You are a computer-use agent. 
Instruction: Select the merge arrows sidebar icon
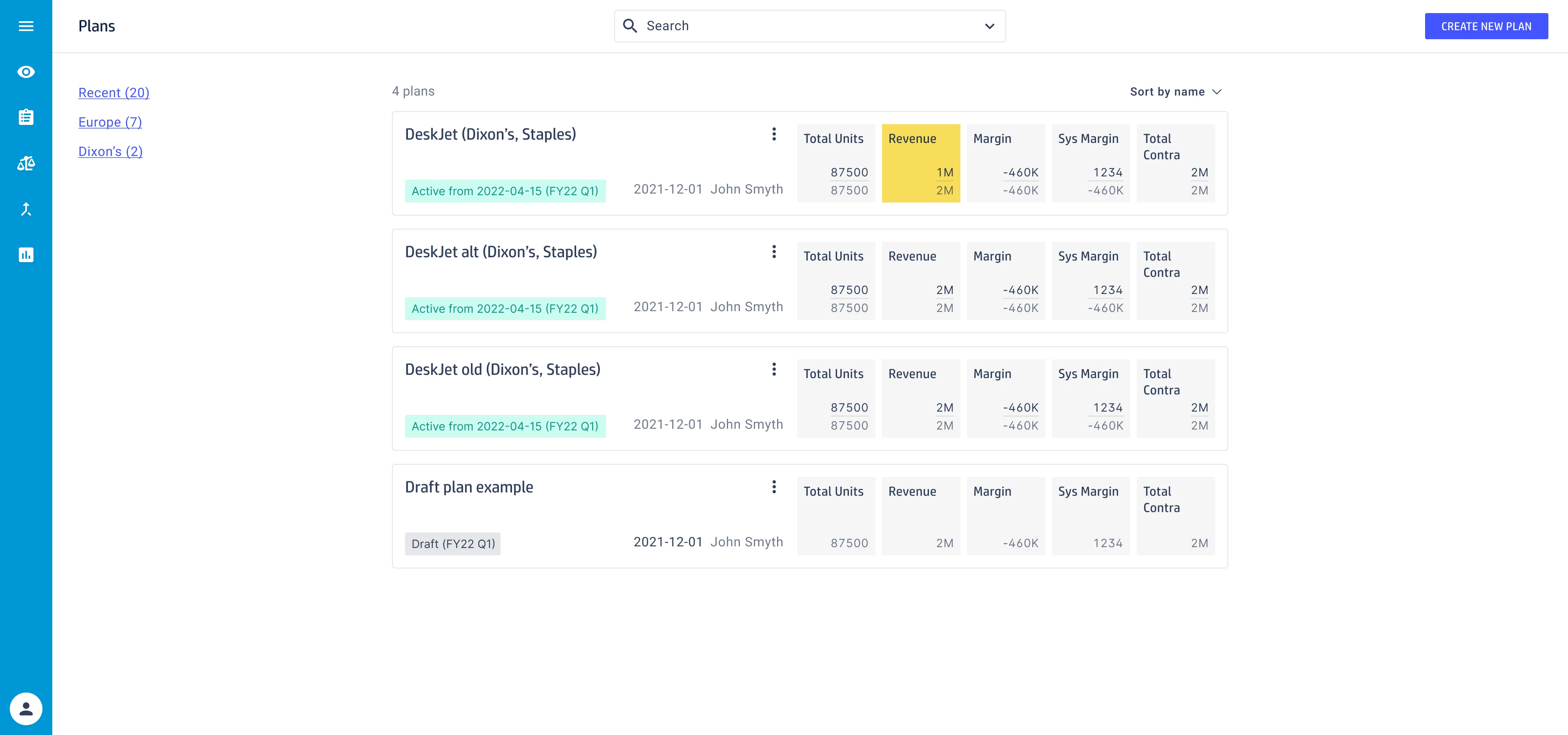(26, 209)
